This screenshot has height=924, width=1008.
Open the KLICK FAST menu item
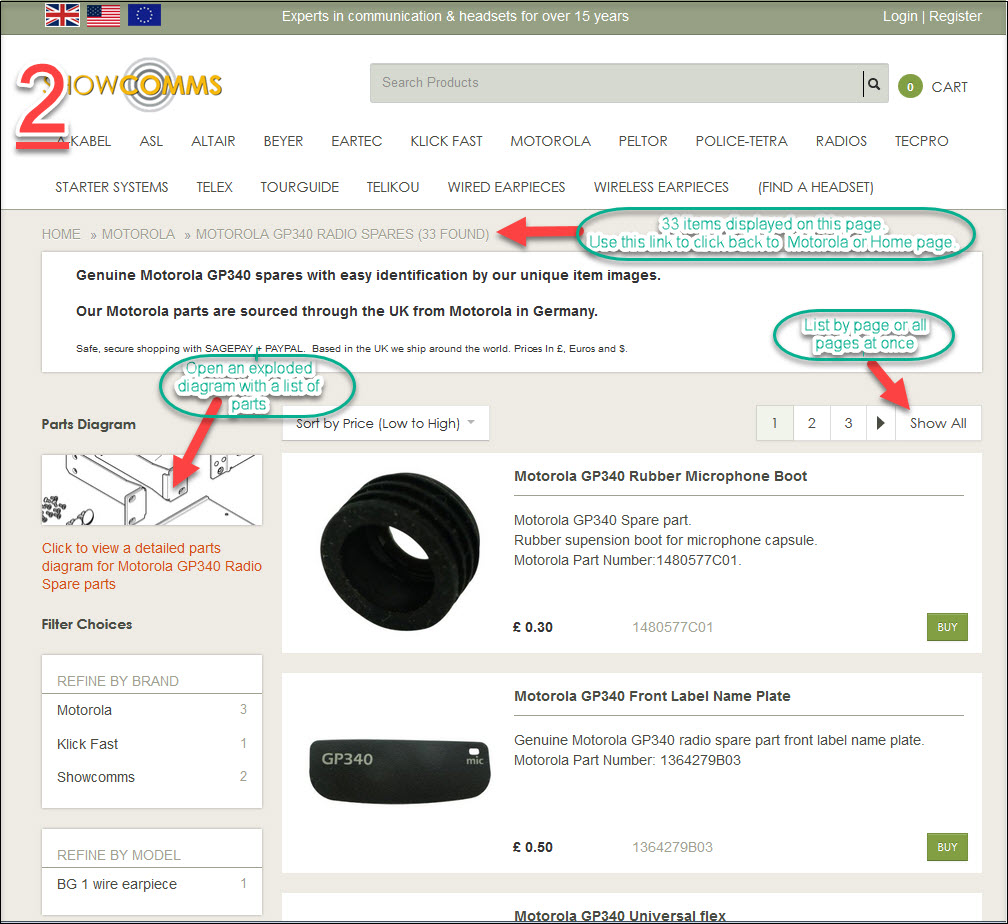pyautogui.click(x=446, y=141)
